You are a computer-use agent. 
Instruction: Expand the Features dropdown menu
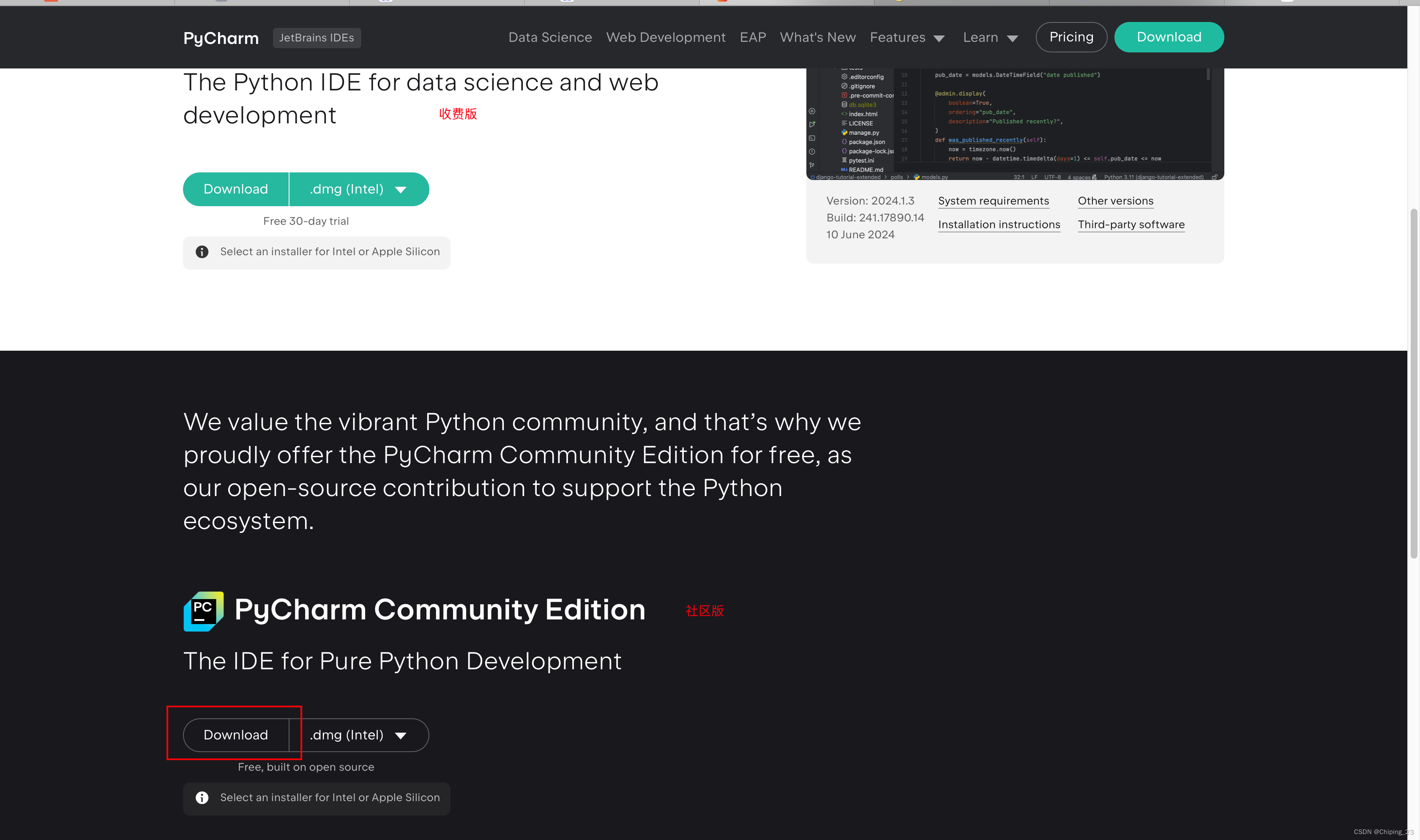[x=907, y=37]
